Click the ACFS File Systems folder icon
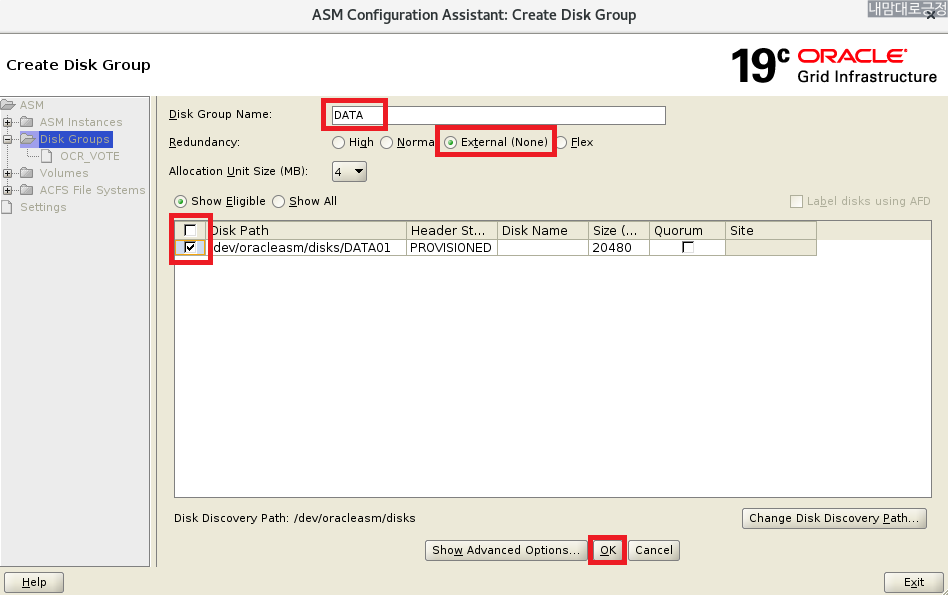948x595 pixels. tap(27, 190)
